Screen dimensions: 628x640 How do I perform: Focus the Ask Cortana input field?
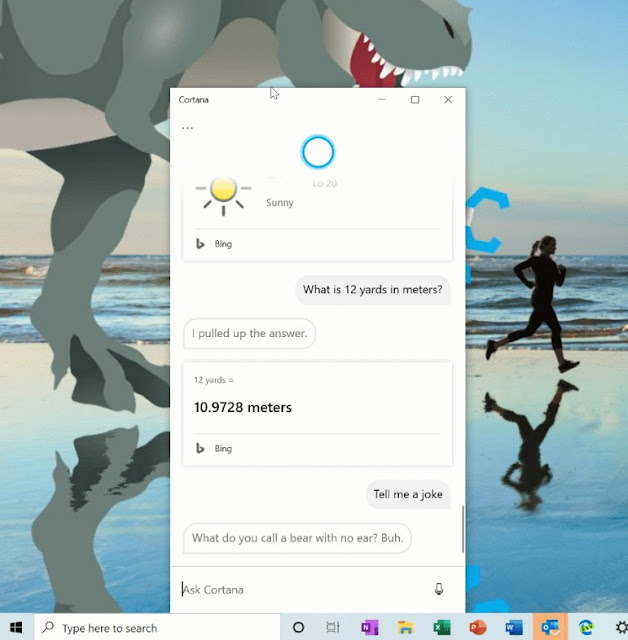[302, 589]
